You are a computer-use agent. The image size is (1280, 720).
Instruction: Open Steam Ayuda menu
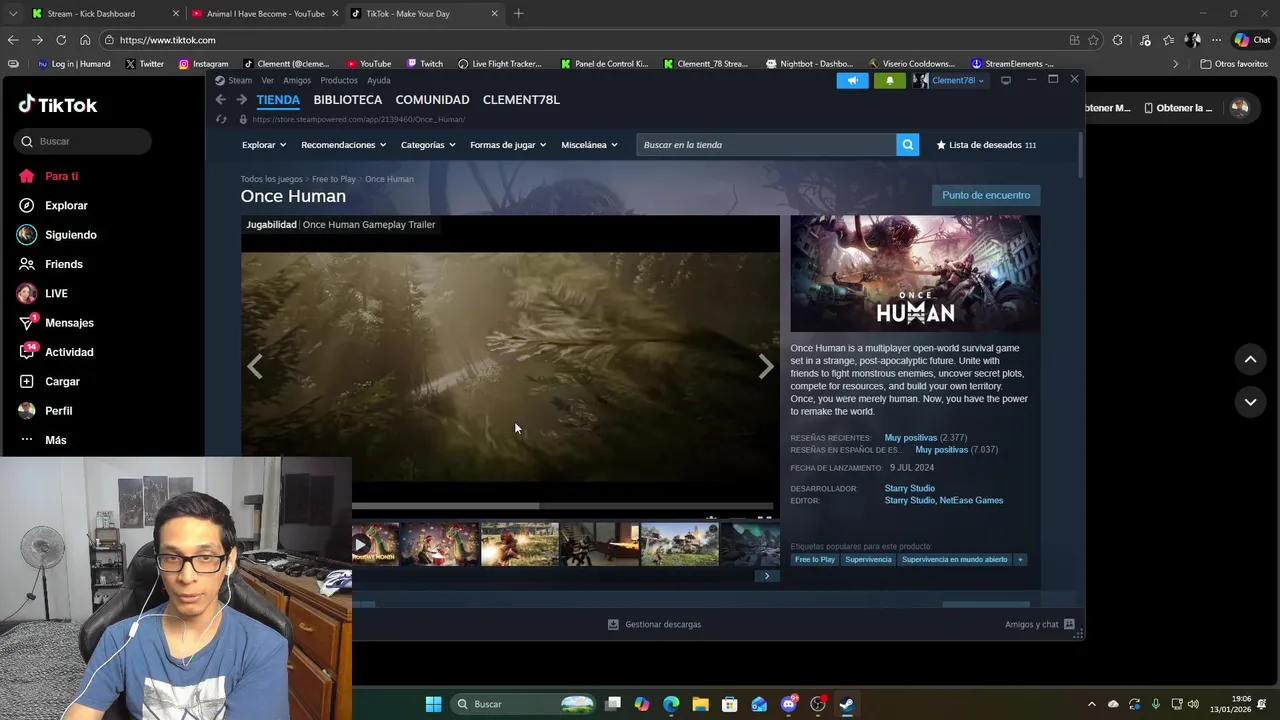coord(378,80)
